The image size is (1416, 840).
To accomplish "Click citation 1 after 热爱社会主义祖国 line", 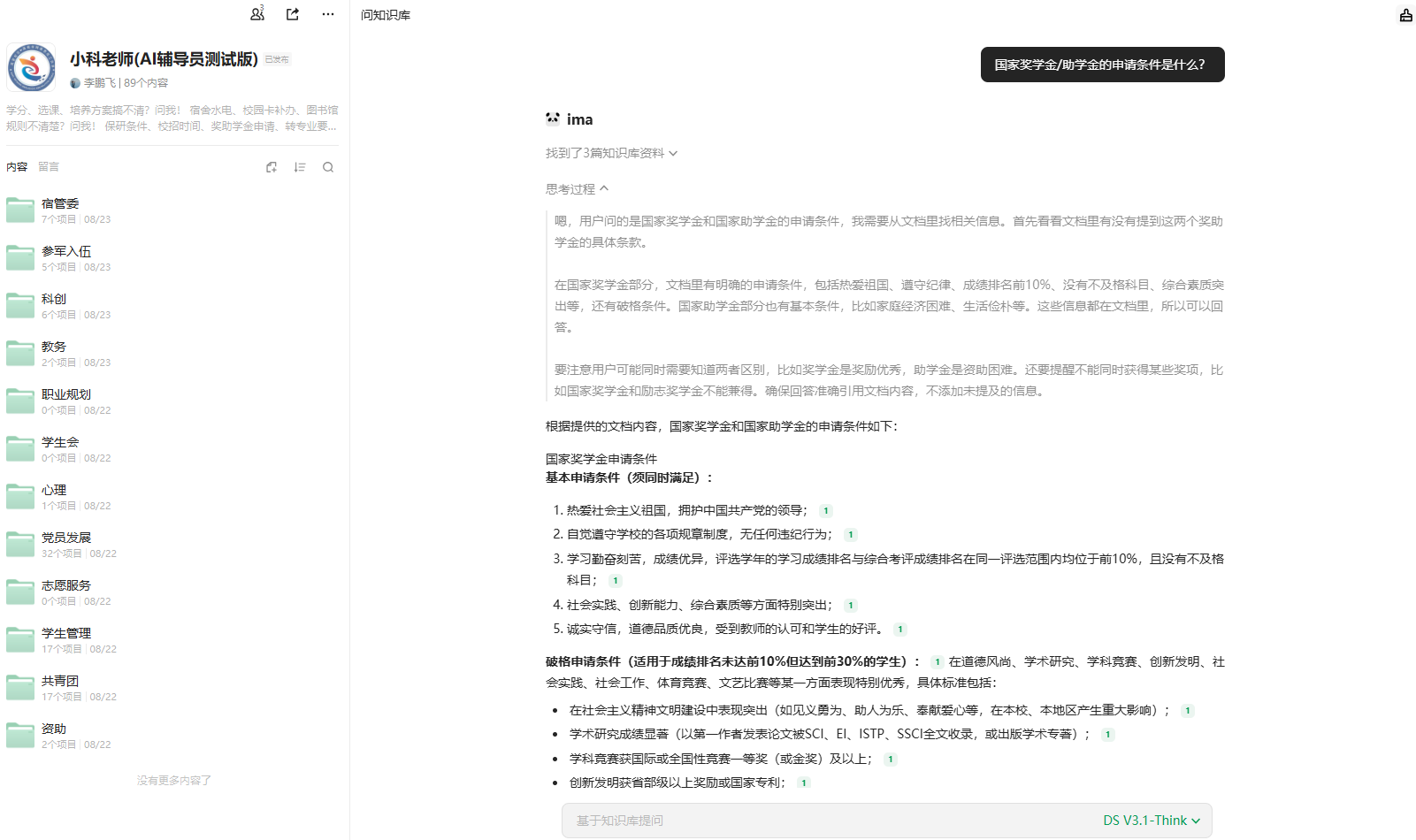I will click(826, 511).
